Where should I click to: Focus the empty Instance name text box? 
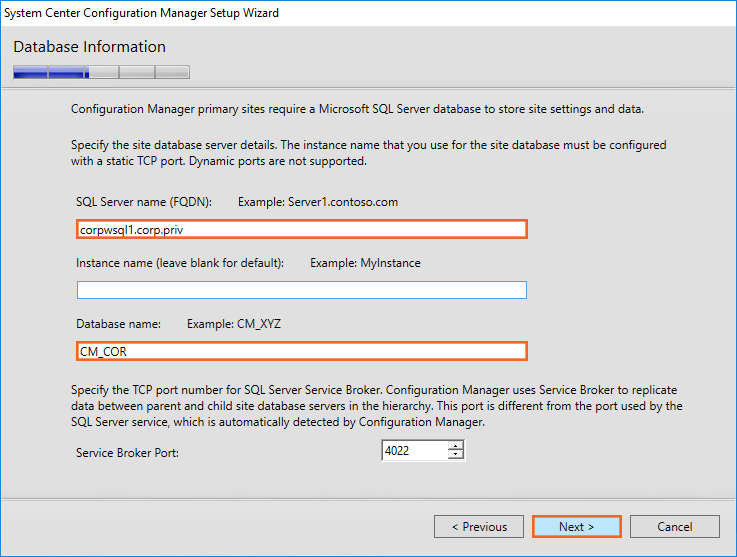coord(301,290)
